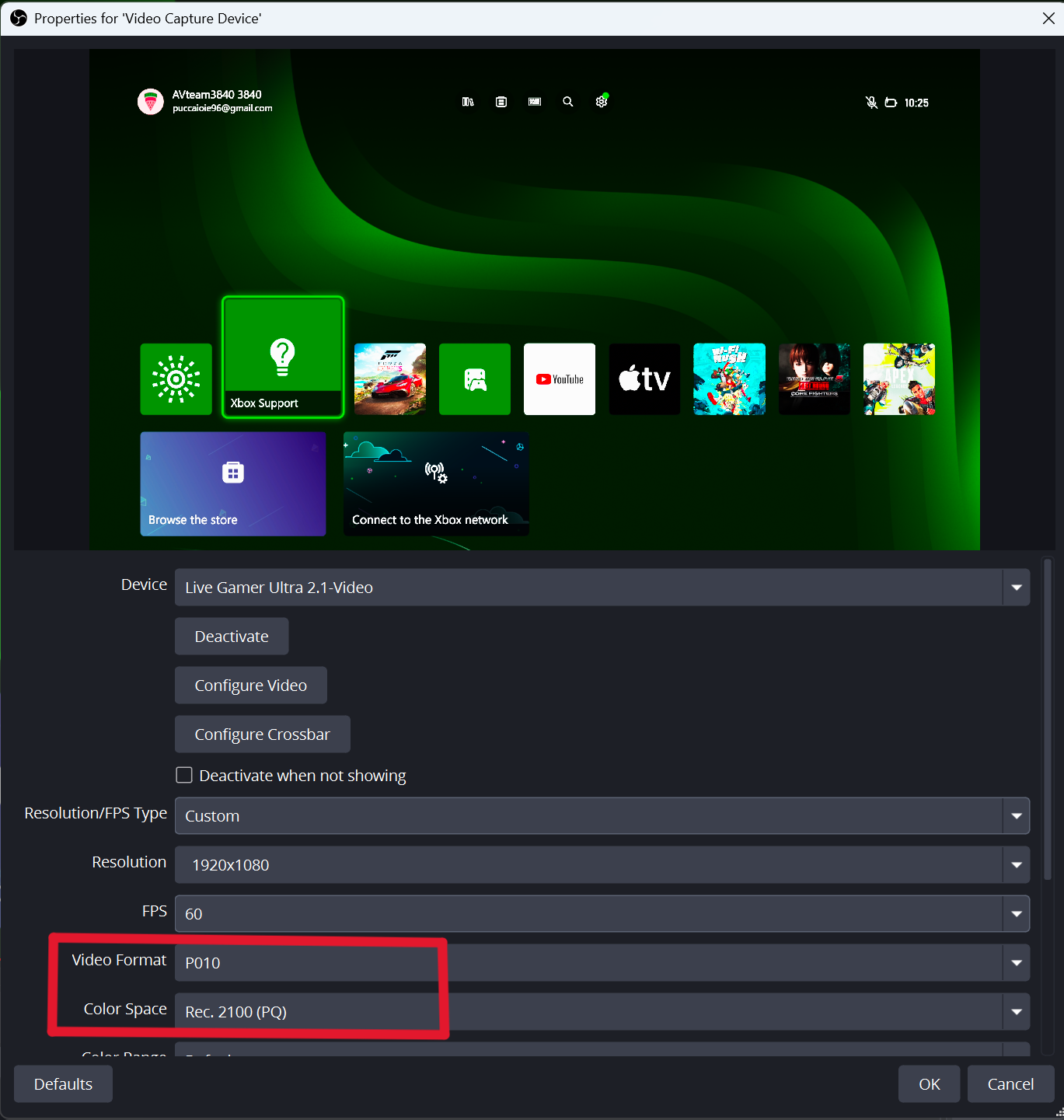Click the controller battery icon beside the clock
Screen dimensions: 1064x1120
pos(891,103)
